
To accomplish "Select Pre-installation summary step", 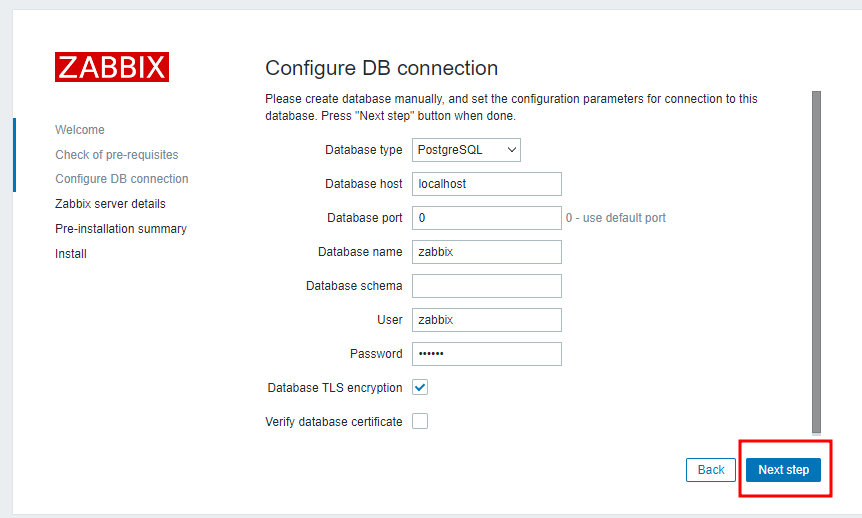I will [121, 228].
